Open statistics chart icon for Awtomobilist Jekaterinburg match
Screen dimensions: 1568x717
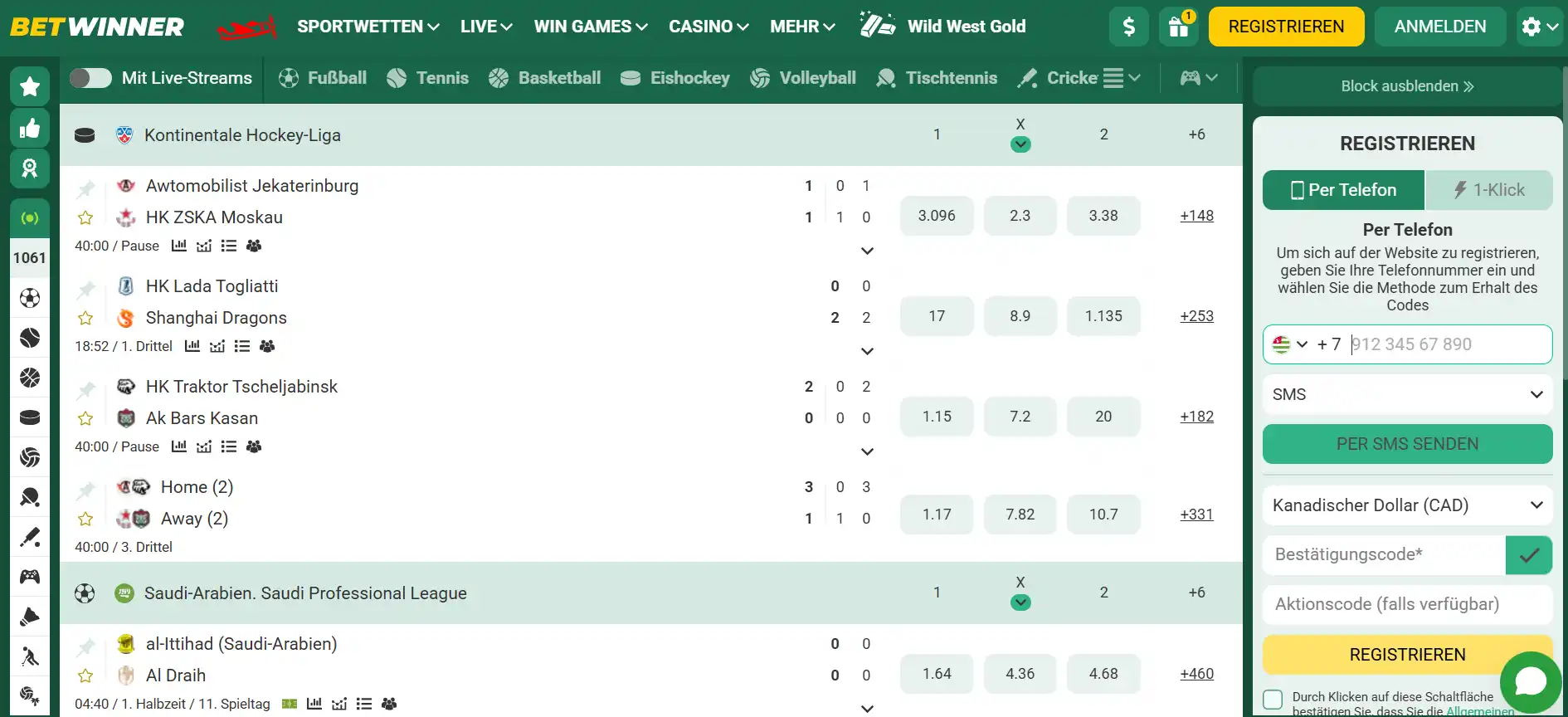point(179,246)
